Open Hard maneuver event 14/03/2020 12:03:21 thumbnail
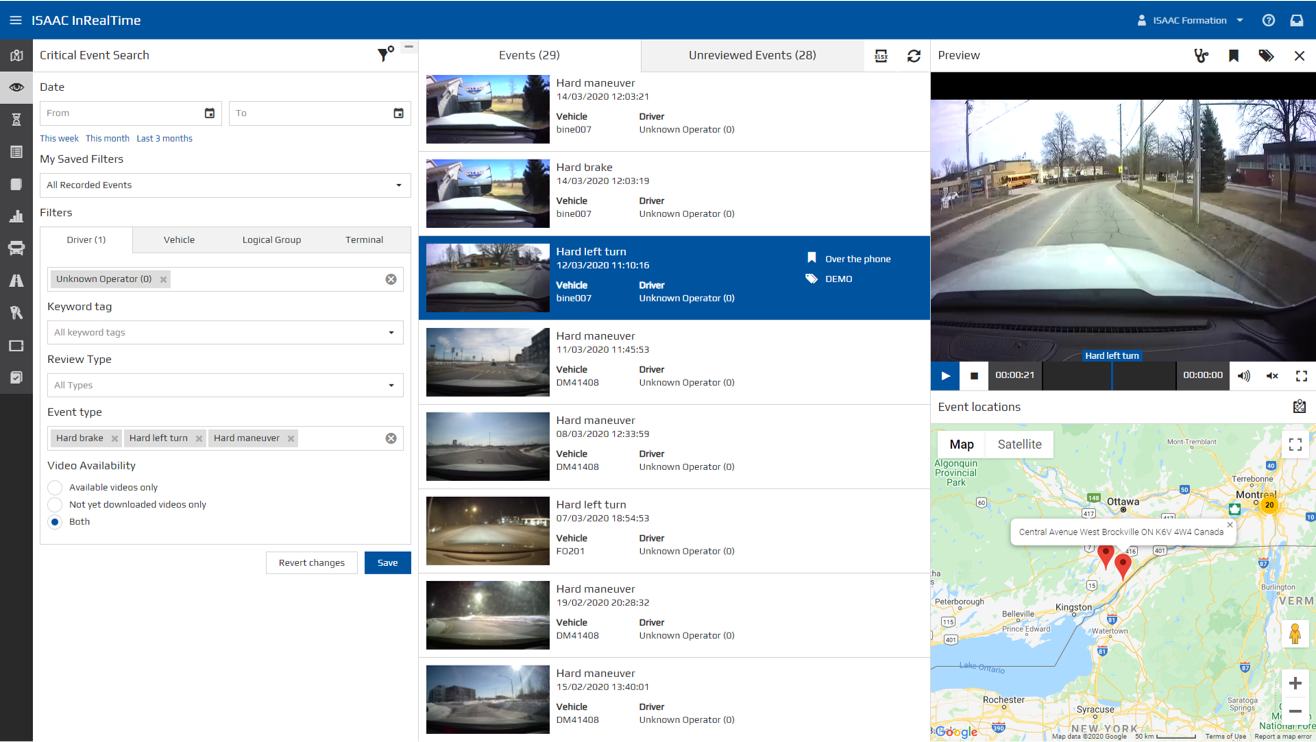The height and width of the screenshot is (742, 1316). coord(488,108)
